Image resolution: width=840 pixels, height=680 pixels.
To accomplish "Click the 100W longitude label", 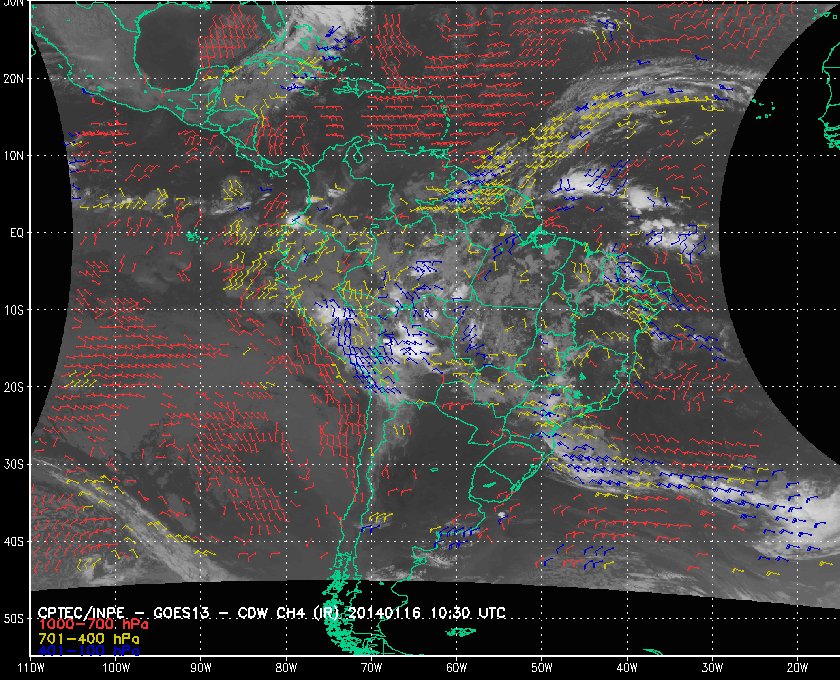I will point(116,668).
